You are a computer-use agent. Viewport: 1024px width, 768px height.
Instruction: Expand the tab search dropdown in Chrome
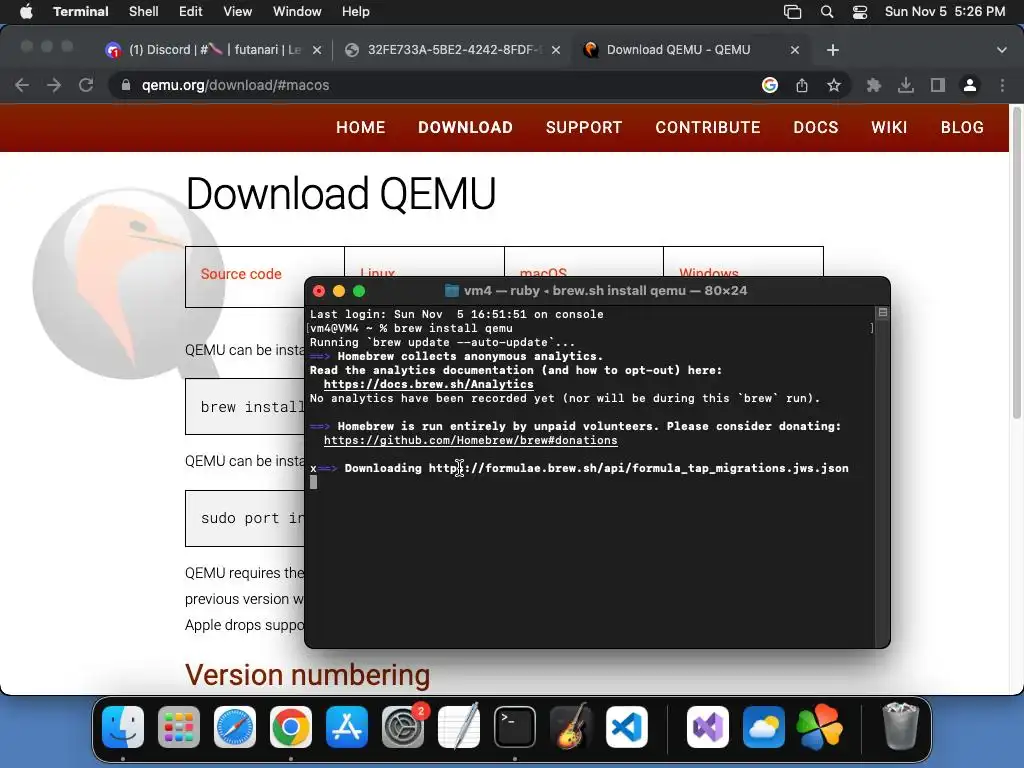[1002, 50]
